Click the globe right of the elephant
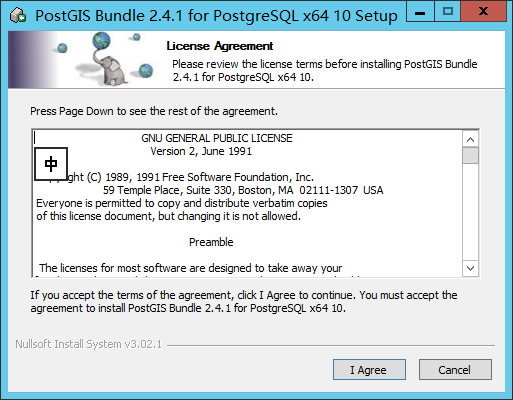513x400 pixels. coord(146,70)
